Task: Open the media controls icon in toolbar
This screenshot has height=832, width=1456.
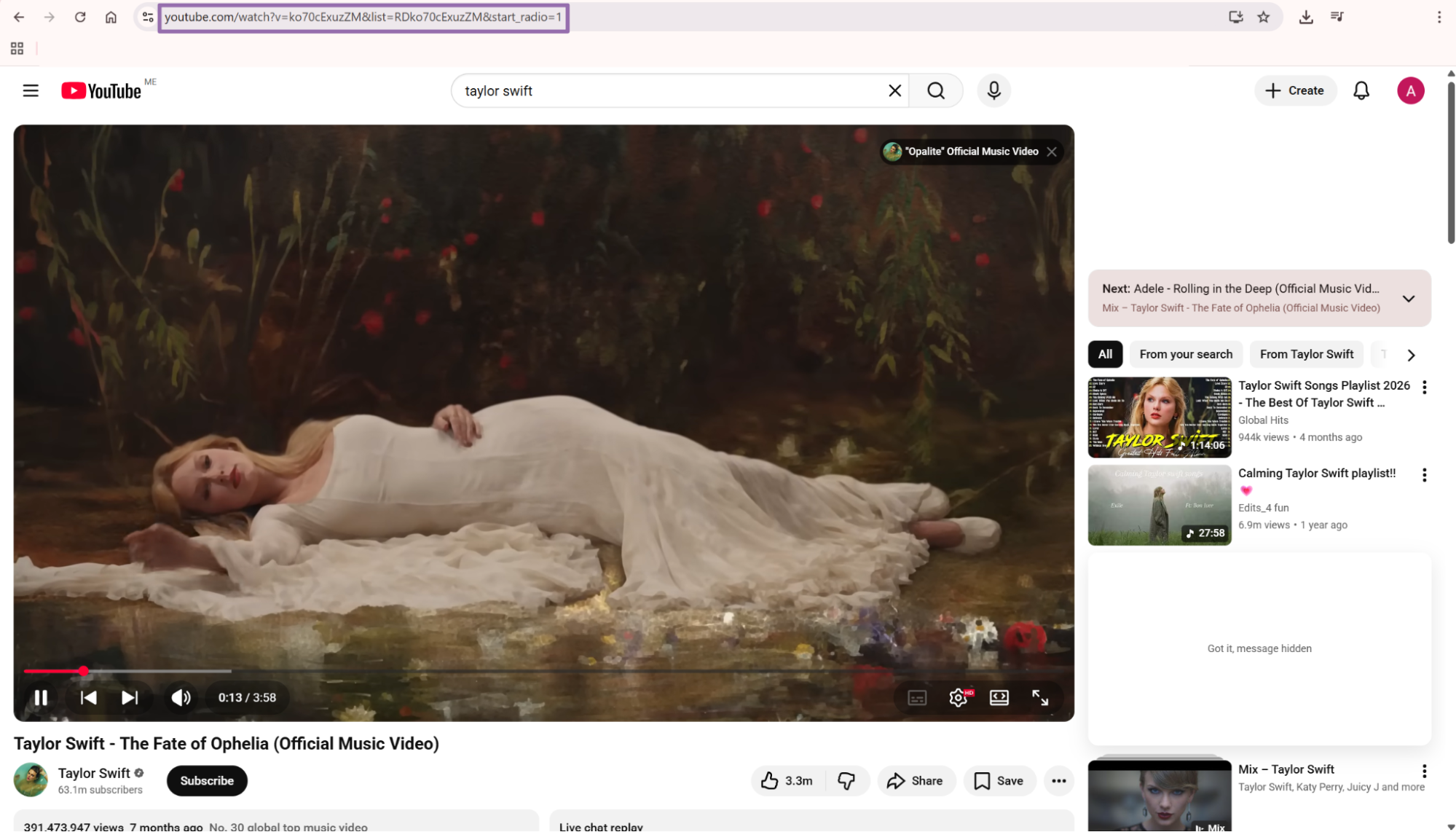Action: [1337, 17]
